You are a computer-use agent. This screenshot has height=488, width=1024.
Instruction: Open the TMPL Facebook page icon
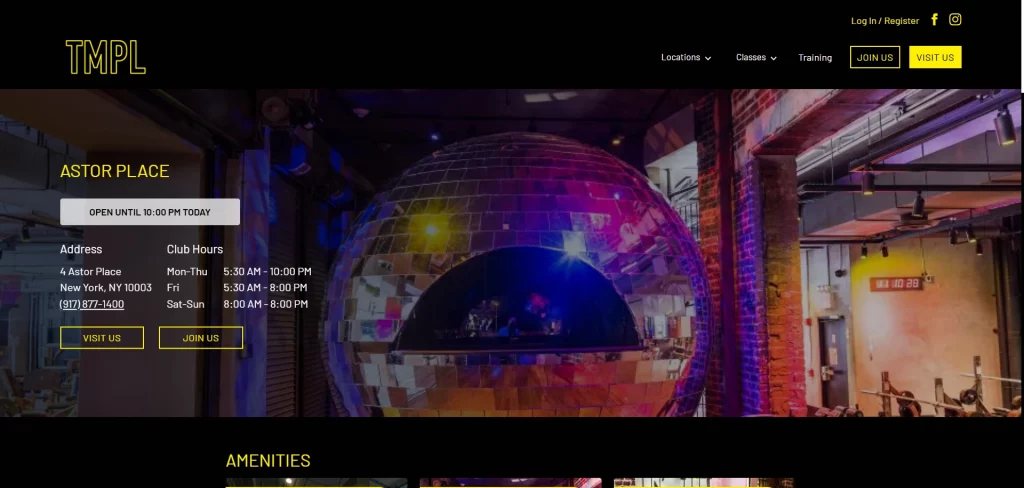click(x=935, y=20)
